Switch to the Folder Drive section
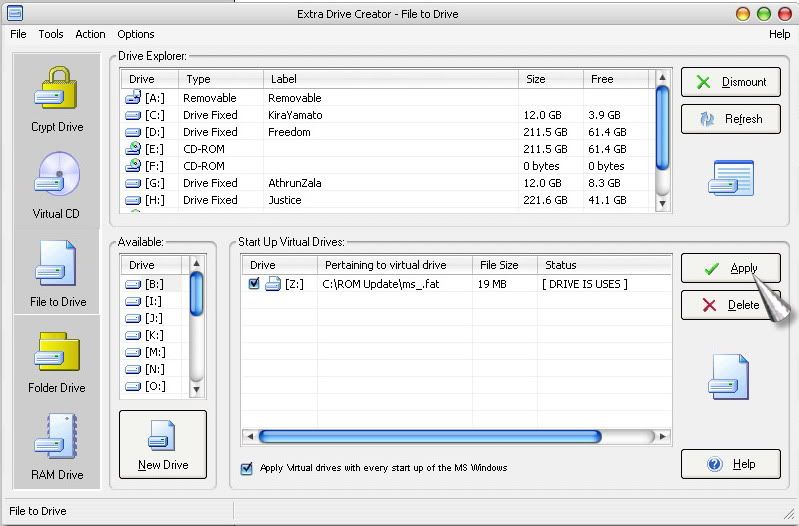This screenshot has height=526, width=799. coord(57,358)
